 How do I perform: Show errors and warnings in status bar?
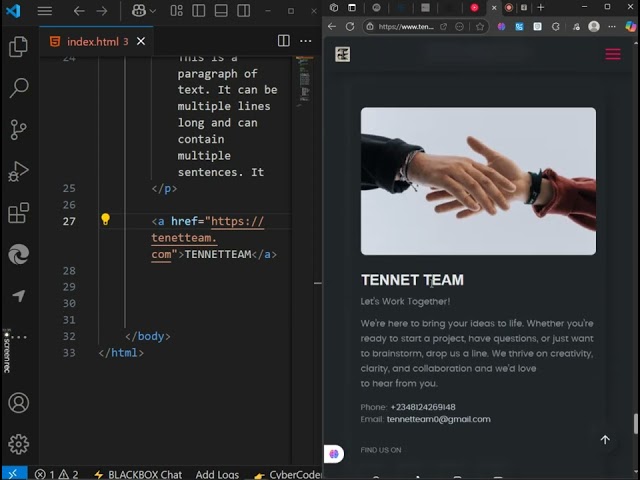(x=56, y=474)
